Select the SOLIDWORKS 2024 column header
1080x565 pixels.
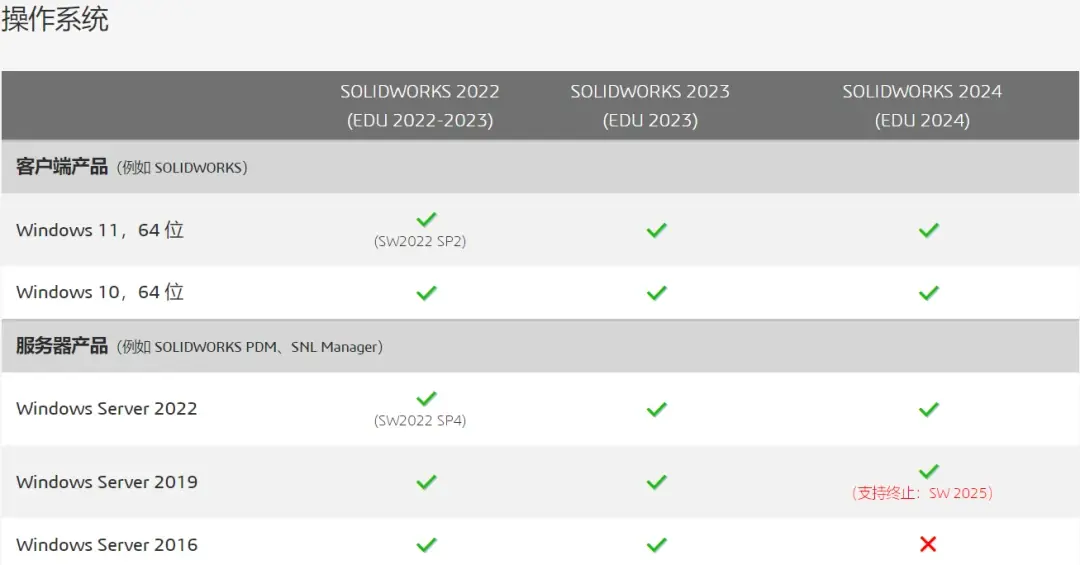922,105
